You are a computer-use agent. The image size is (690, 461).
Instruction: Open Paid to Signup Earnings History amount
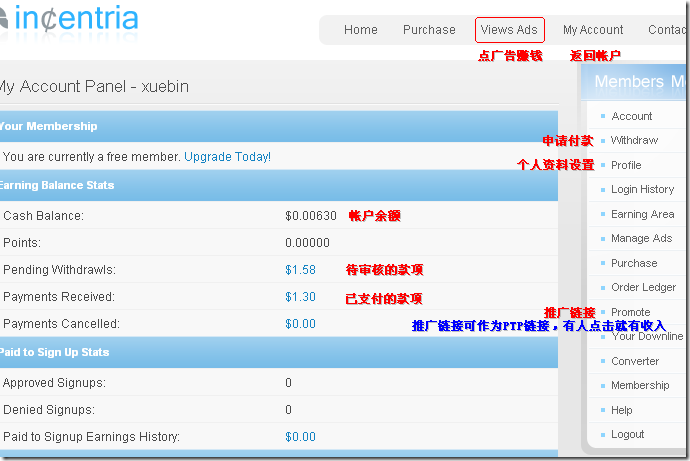(300, 437)
